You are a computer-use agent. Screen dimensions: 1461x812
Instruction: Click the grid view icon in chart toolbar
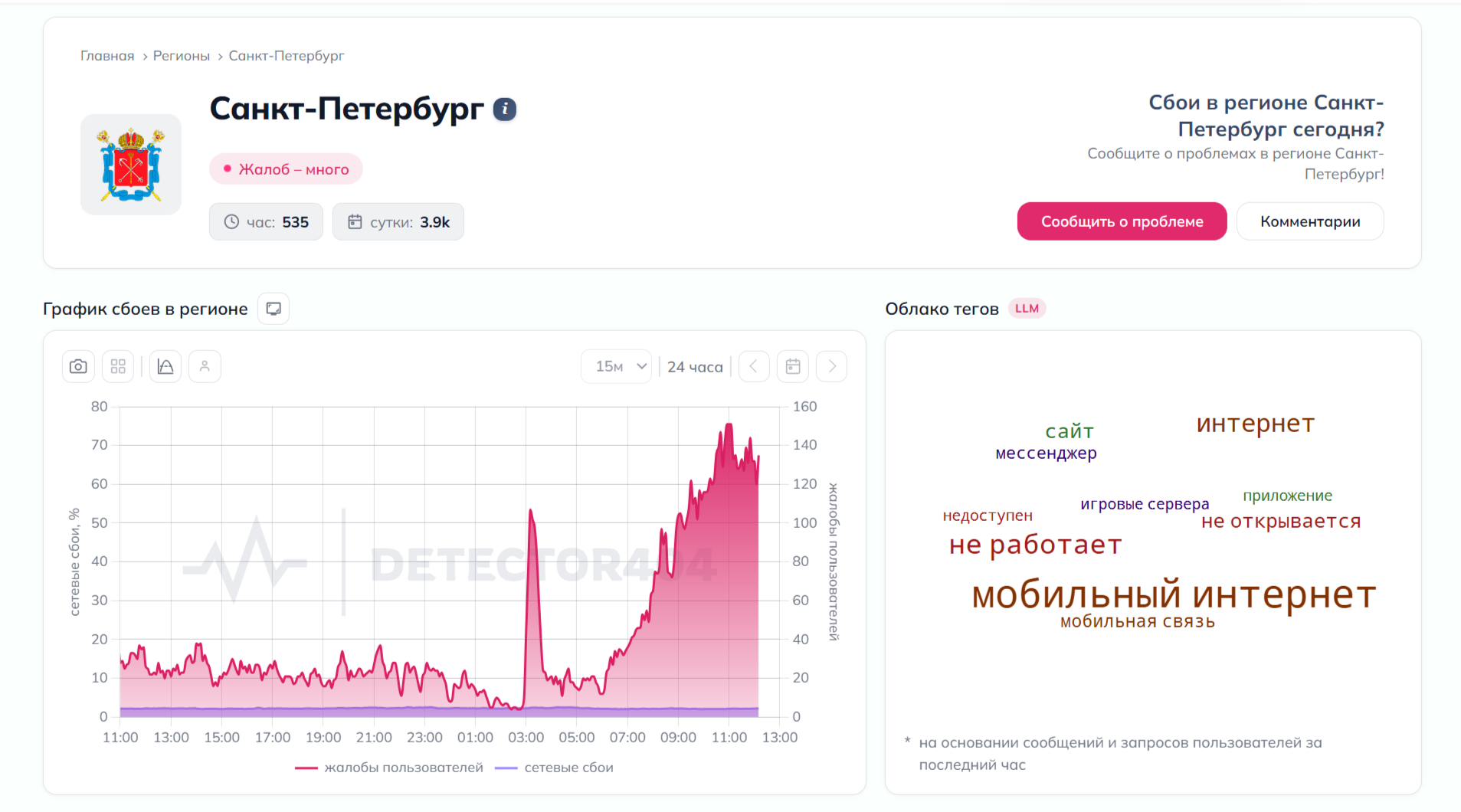pos(118,367)
